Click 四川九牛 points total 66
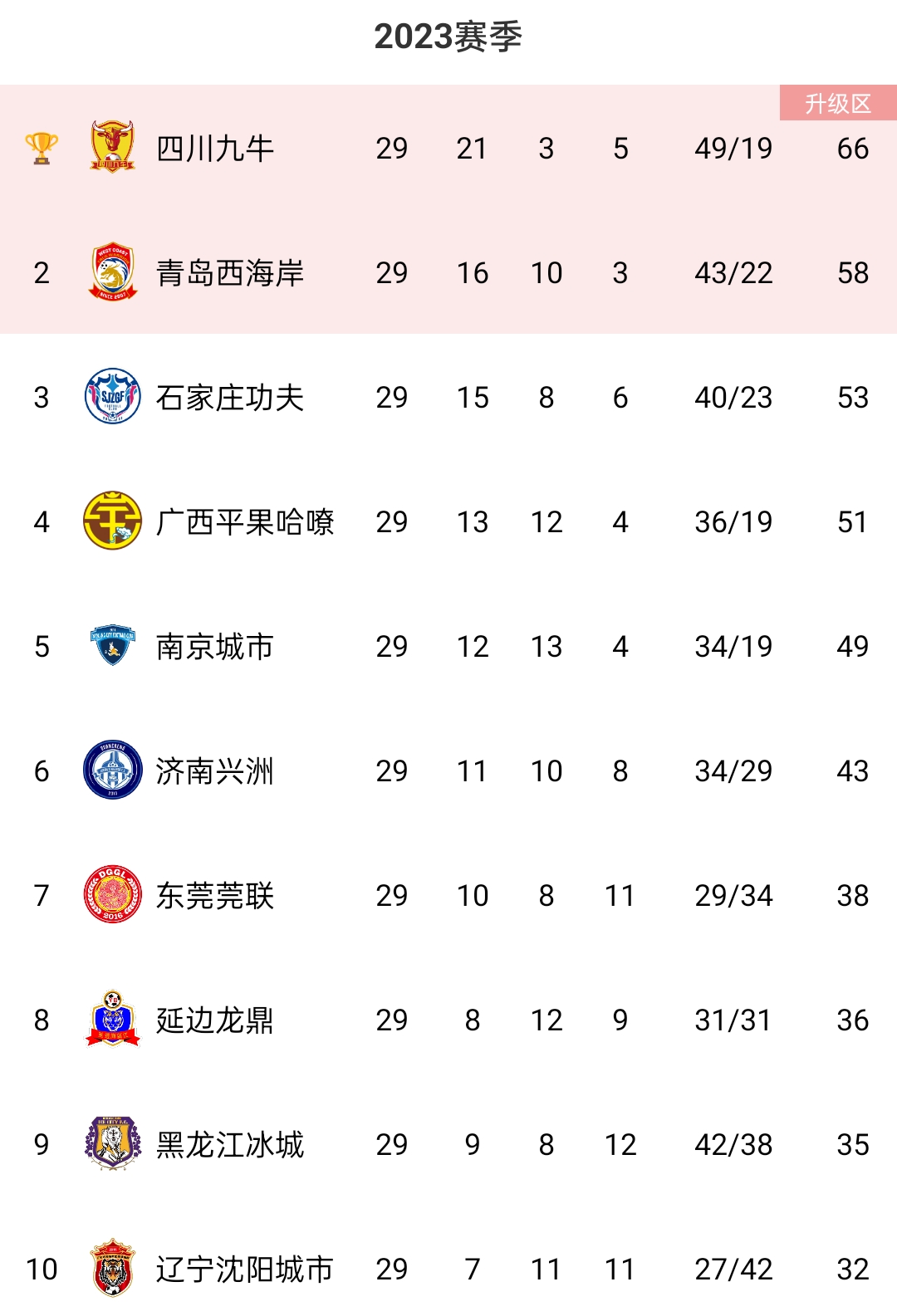Viewport: 897px width, 1316px height. (x=853, y=149)
